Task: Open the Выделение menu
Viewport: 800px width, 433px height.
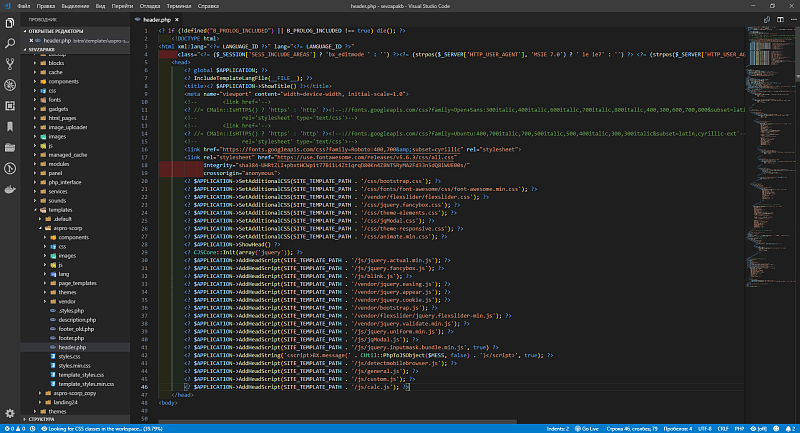Action: 75,6
